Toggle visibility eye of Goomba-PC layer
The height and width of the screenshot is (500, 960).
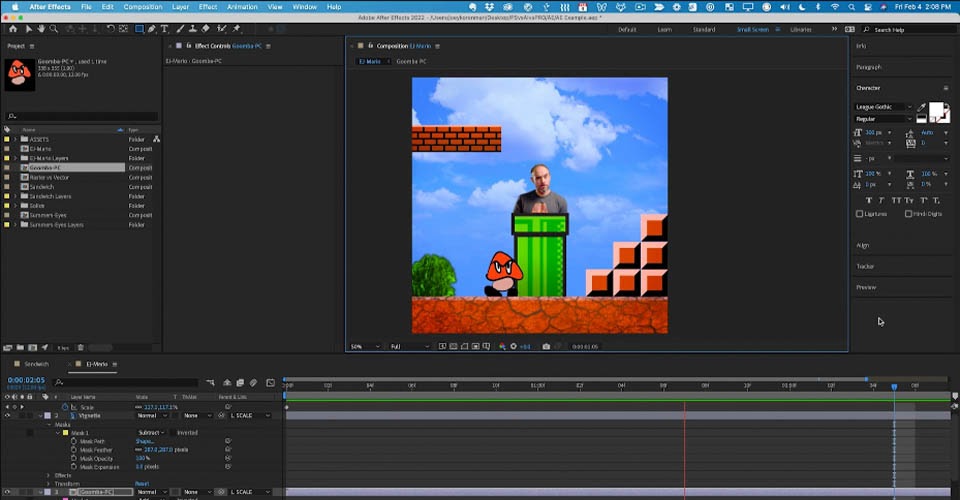[7, 492]
